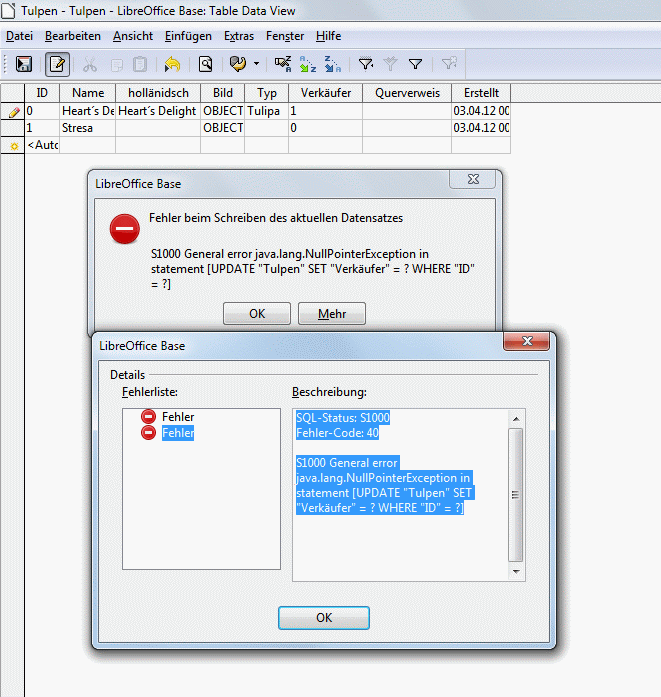Click the Tulipa type cell
Screen dimensions: 661x697
(266, 111)
